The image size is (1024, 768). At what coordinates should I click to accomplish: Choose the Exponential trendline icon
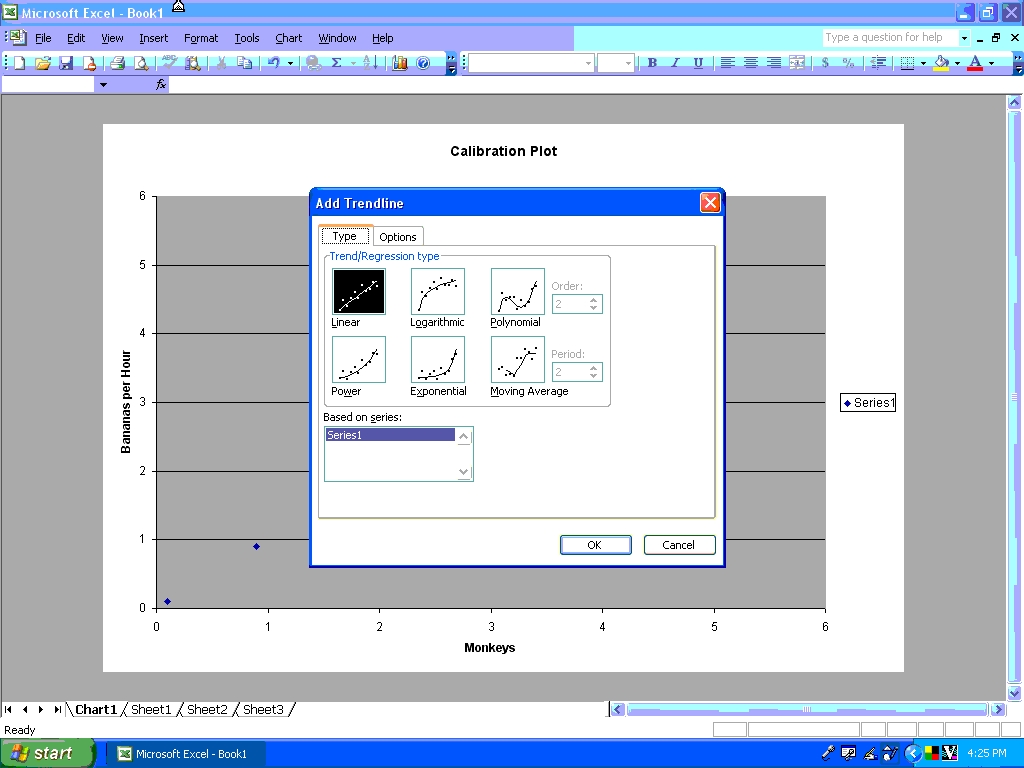point(437,360)
